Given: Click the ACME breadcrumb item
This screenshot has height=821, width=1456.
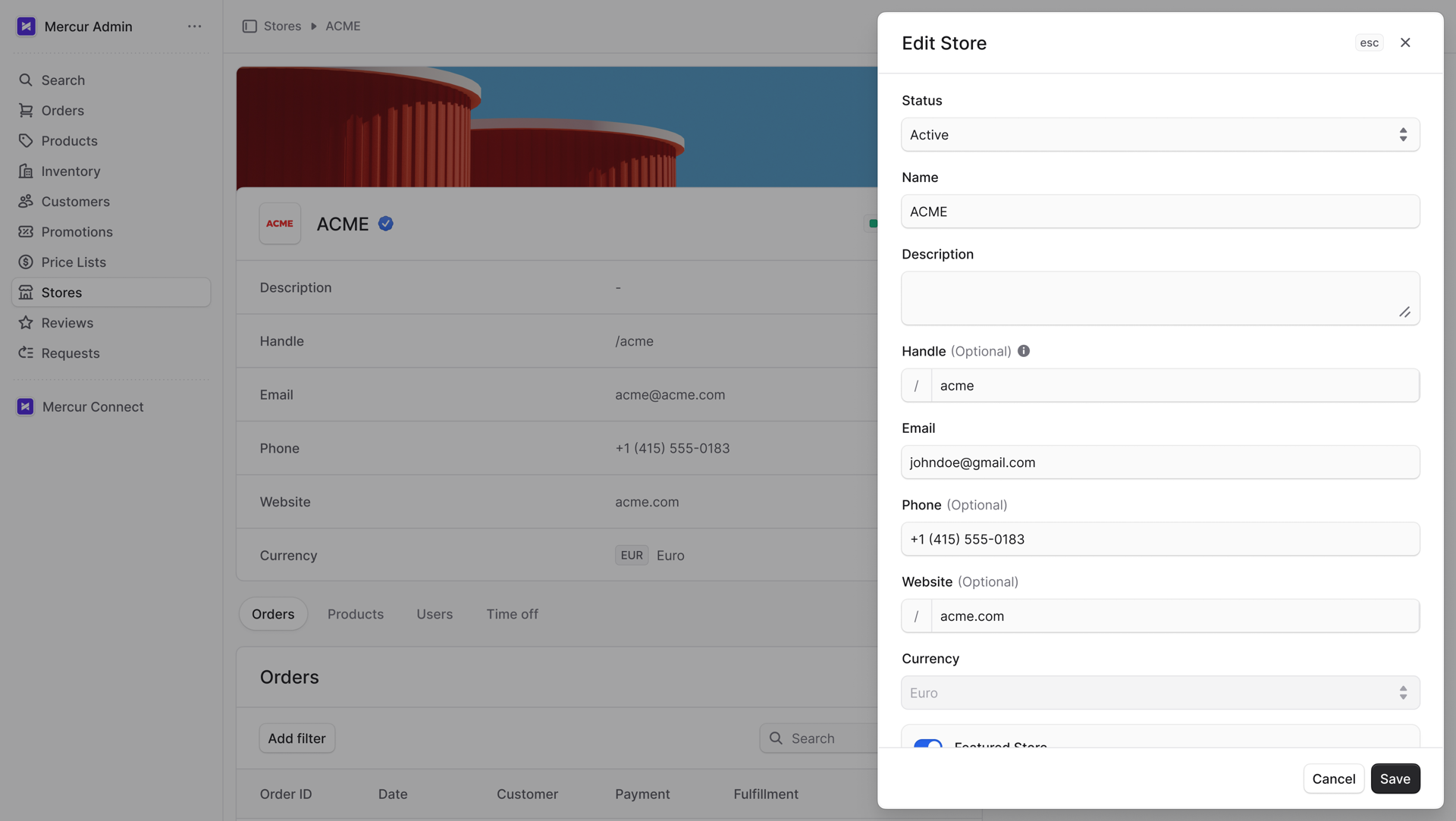Looking at the screenshot, I should point(343,27).
